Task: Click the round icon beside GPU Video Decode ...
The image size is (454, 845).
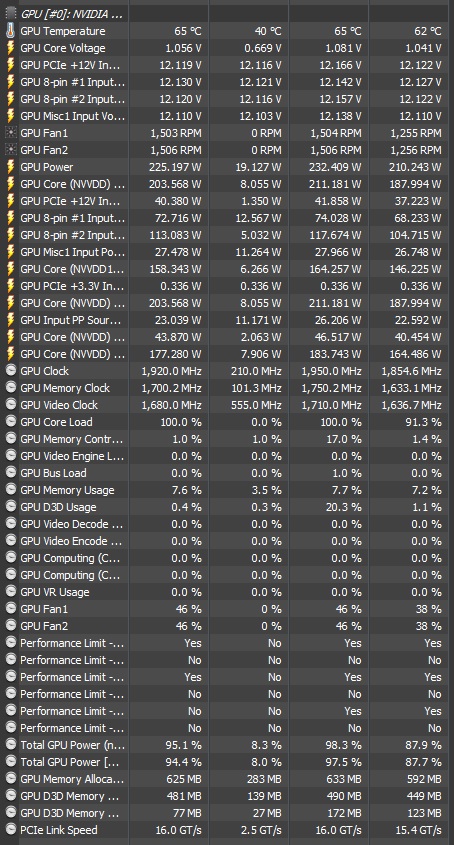Action: click(11, 524)
